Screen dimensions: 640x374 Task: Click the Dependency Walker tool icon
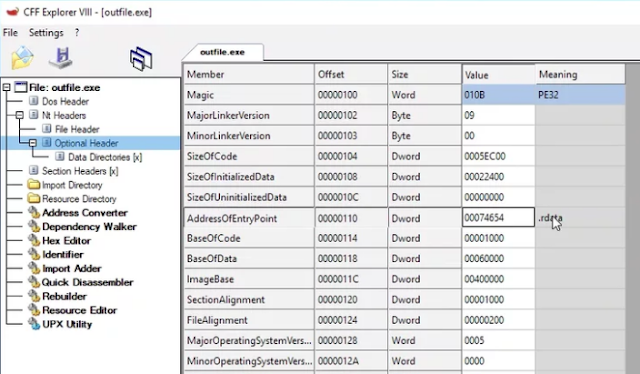[x=34, y=226]
